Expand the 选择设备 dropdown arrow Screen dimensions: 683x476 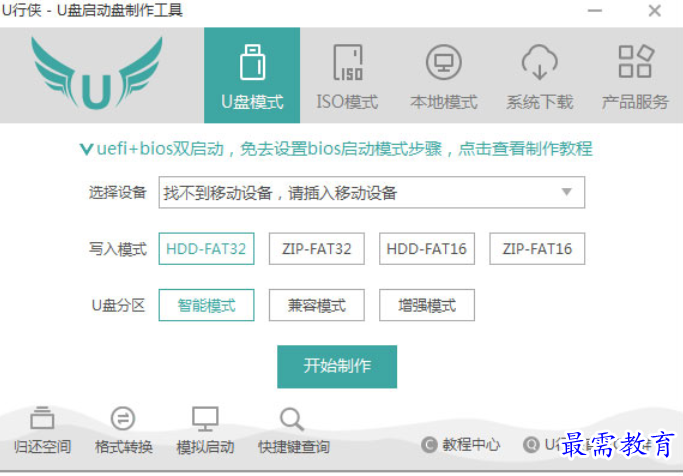point(566,192)
